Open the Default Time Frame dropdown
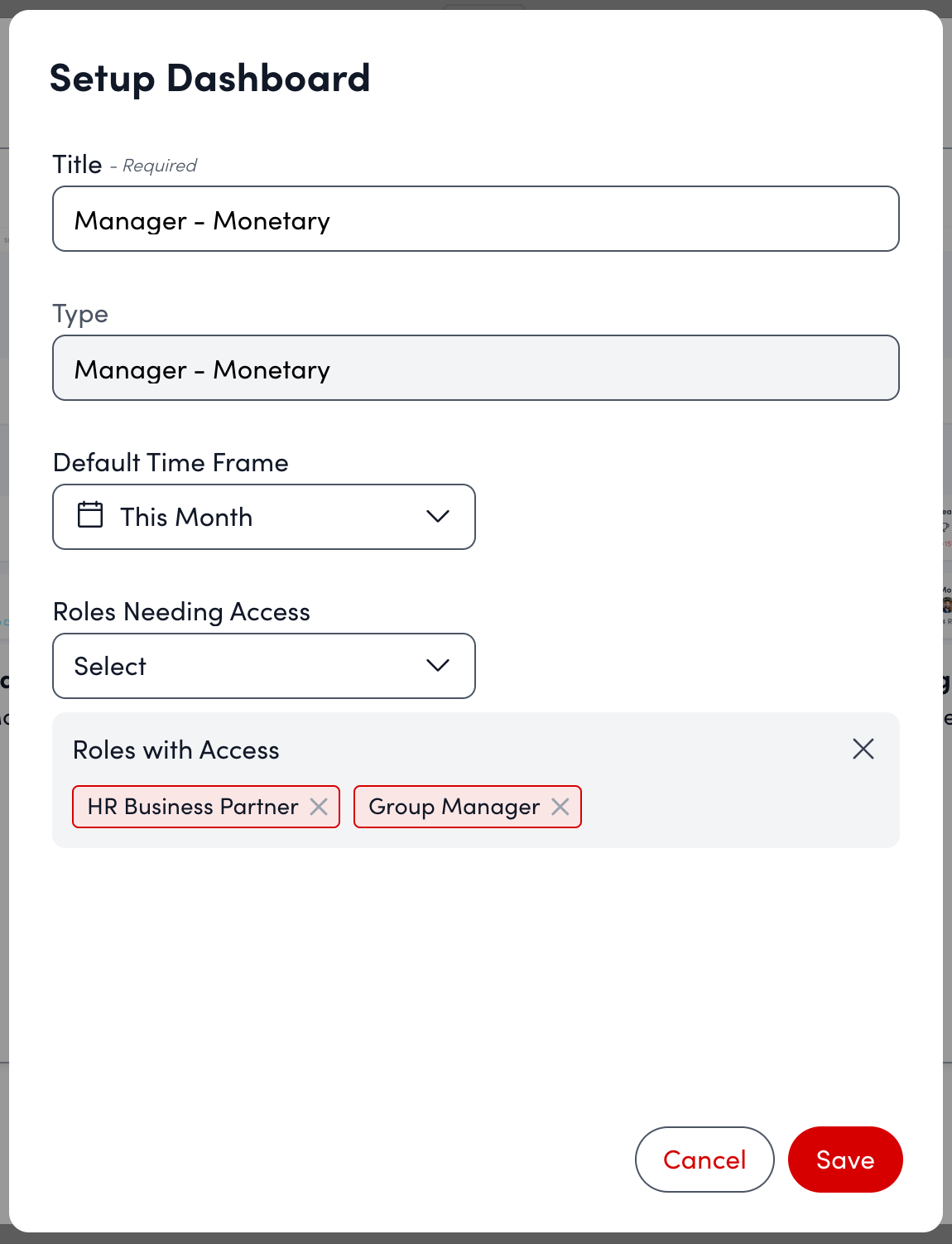The height and width of the screenshot is (1244, 952). coord(263,517)
